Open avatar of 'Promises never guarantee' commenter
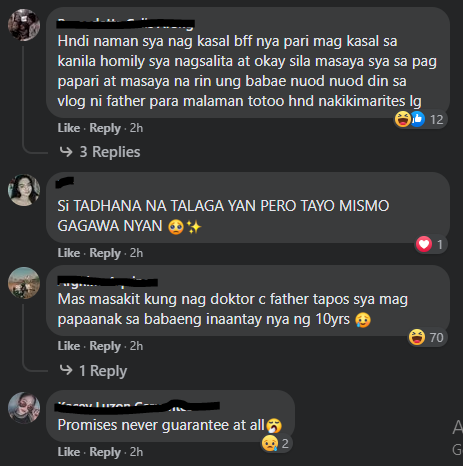Screen dimensions: 463x466 (24, 408)
